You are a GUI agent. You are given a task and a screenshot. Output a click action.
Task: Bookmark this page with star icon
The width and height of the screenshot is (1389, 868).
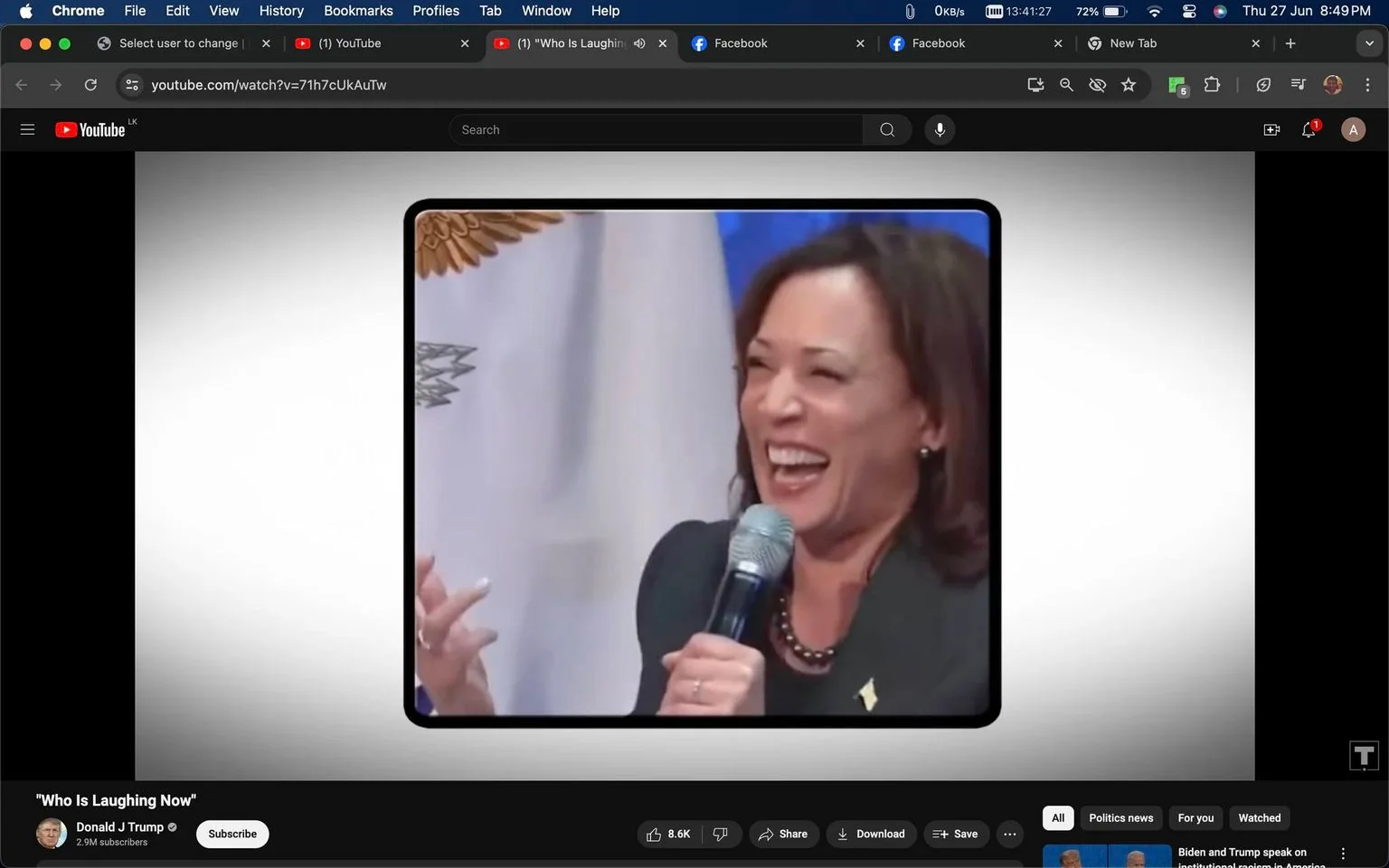point(1128,84)
